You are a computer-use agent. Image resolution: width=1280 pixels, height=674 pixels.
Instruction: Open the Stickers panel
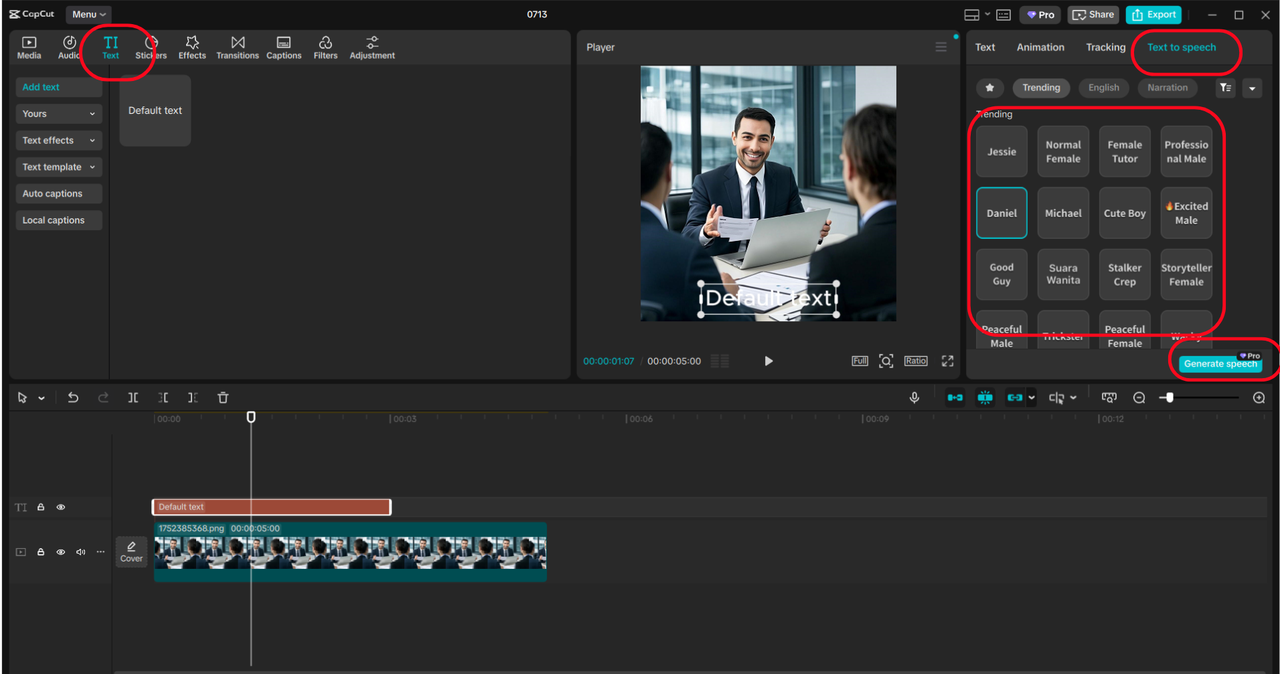151,47
